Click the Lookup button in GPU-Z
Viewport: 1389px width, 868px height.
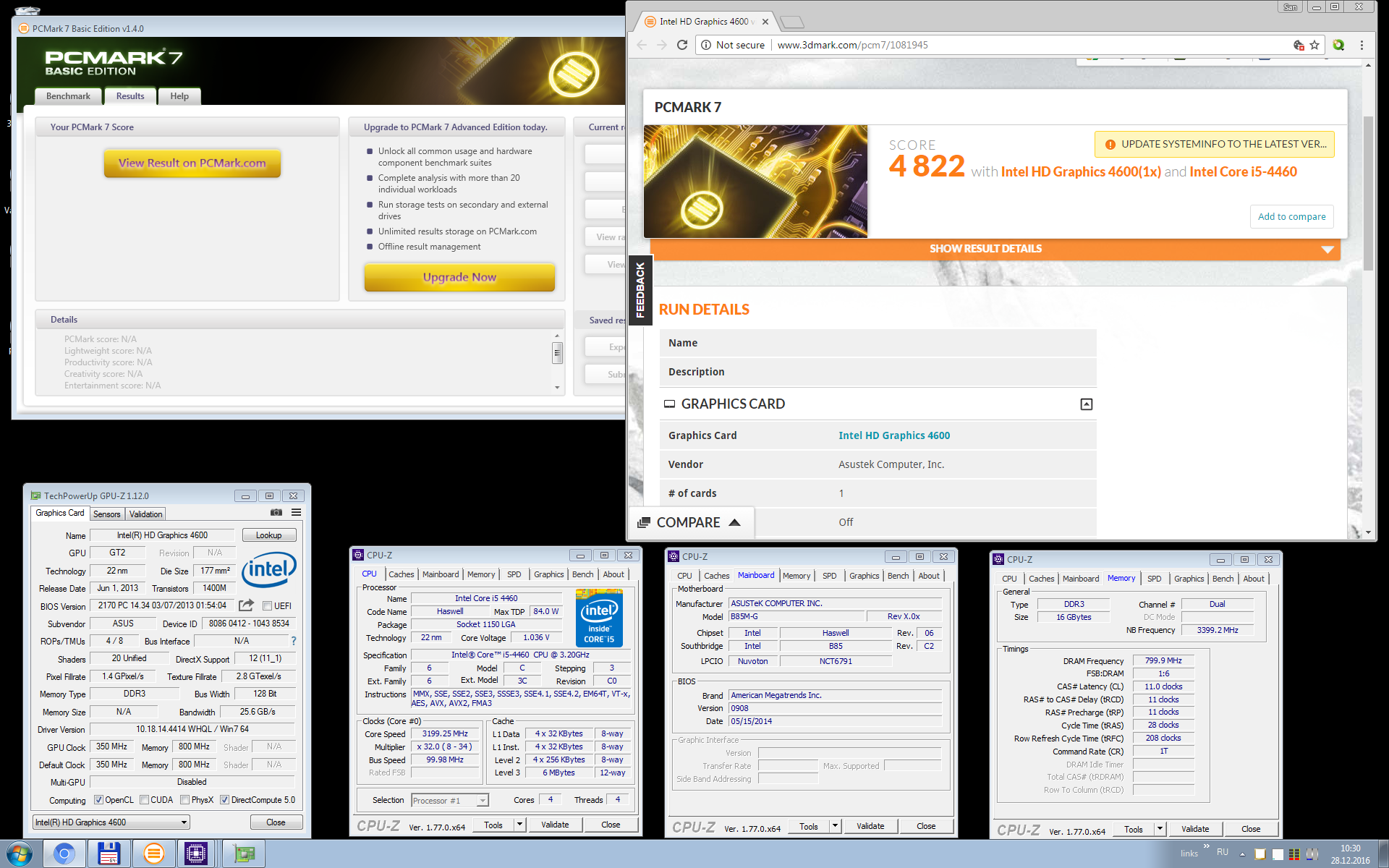click(x=268, y=535)
